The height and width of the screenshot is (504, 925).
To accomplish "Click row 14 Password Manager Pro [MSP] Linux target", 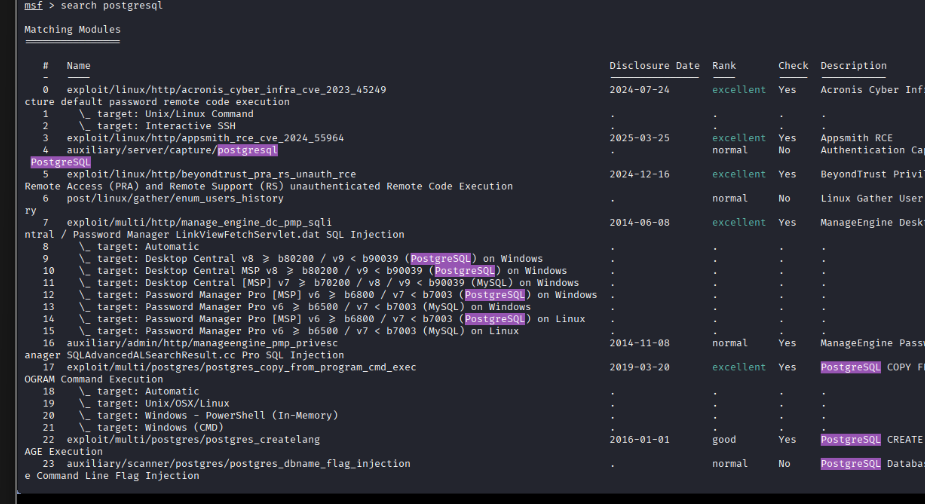I will click(x=332, y=319).
